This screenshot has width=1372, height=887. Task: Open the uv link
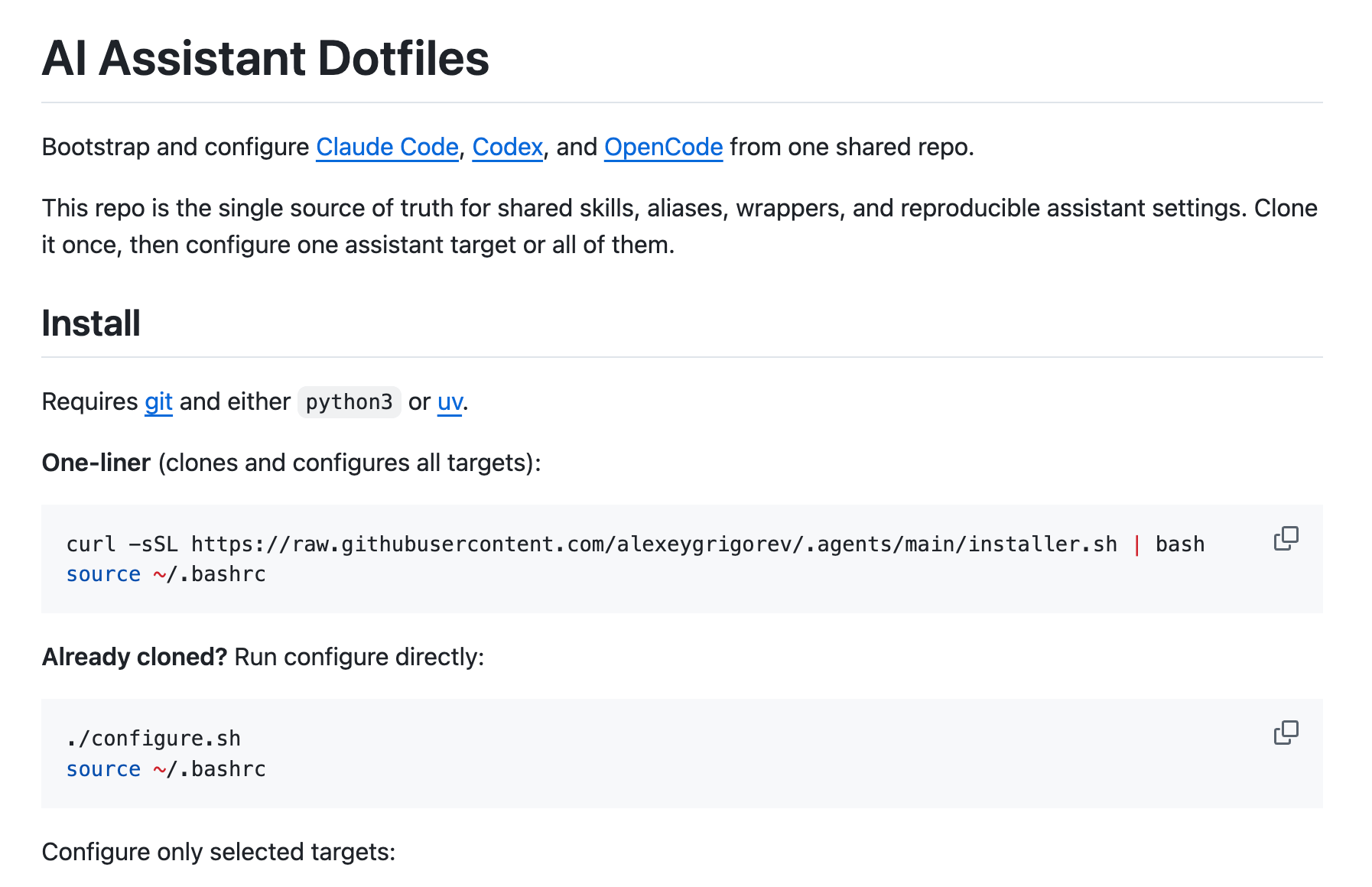(x=450, y=401)
